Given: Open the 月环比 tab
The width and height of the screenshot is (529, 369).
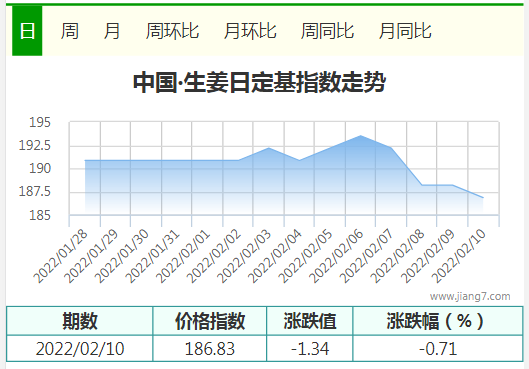Looking at the screenshot, I should pos(250,31).
